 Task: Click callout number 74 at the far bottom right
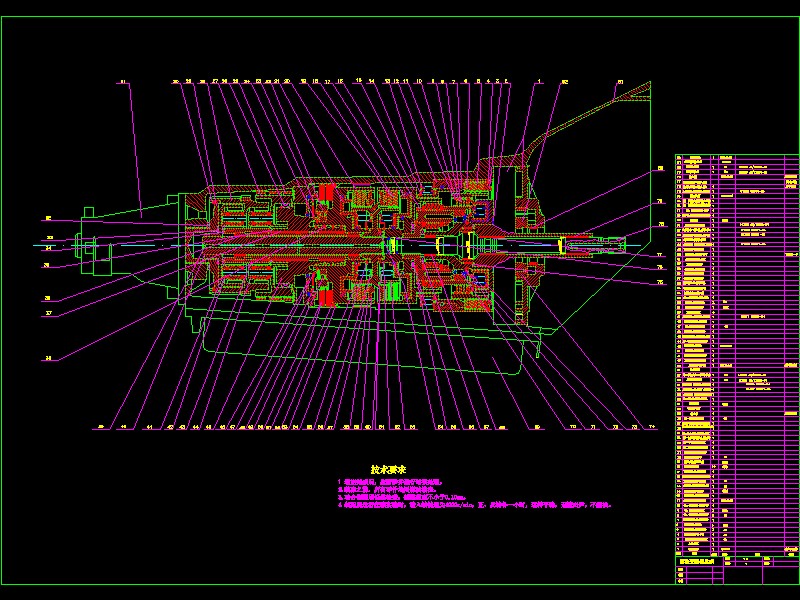[652, 426]
